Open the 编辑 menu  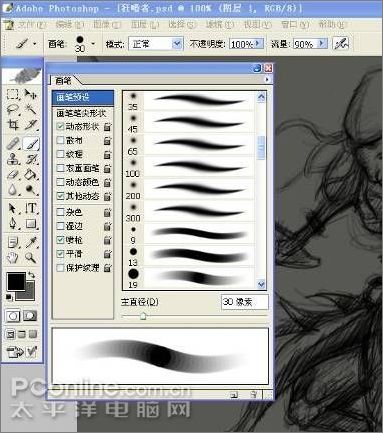pyautogui.click(x=69, y=25)
